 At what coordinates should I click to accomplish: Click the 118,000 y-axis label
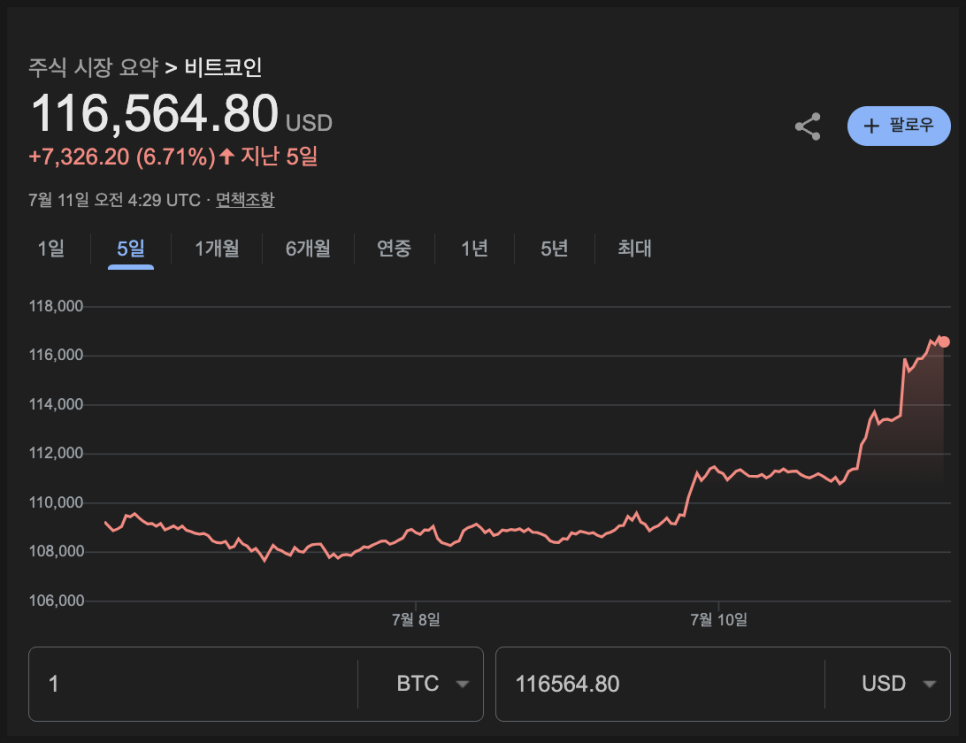click(56, 306)
